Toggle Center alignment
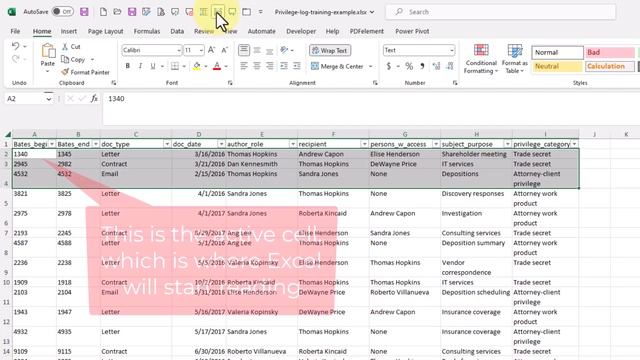This screenshot has height=360, width=640. point(257,66)
